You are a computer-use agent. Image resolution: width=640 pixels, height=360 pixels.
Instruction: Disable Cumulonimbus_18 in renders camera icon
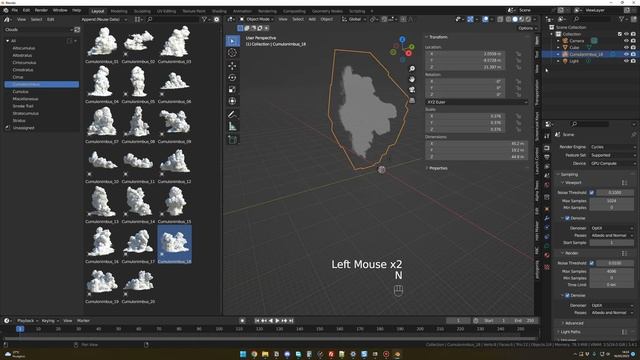pyautogui.click(x=633, y=54)
